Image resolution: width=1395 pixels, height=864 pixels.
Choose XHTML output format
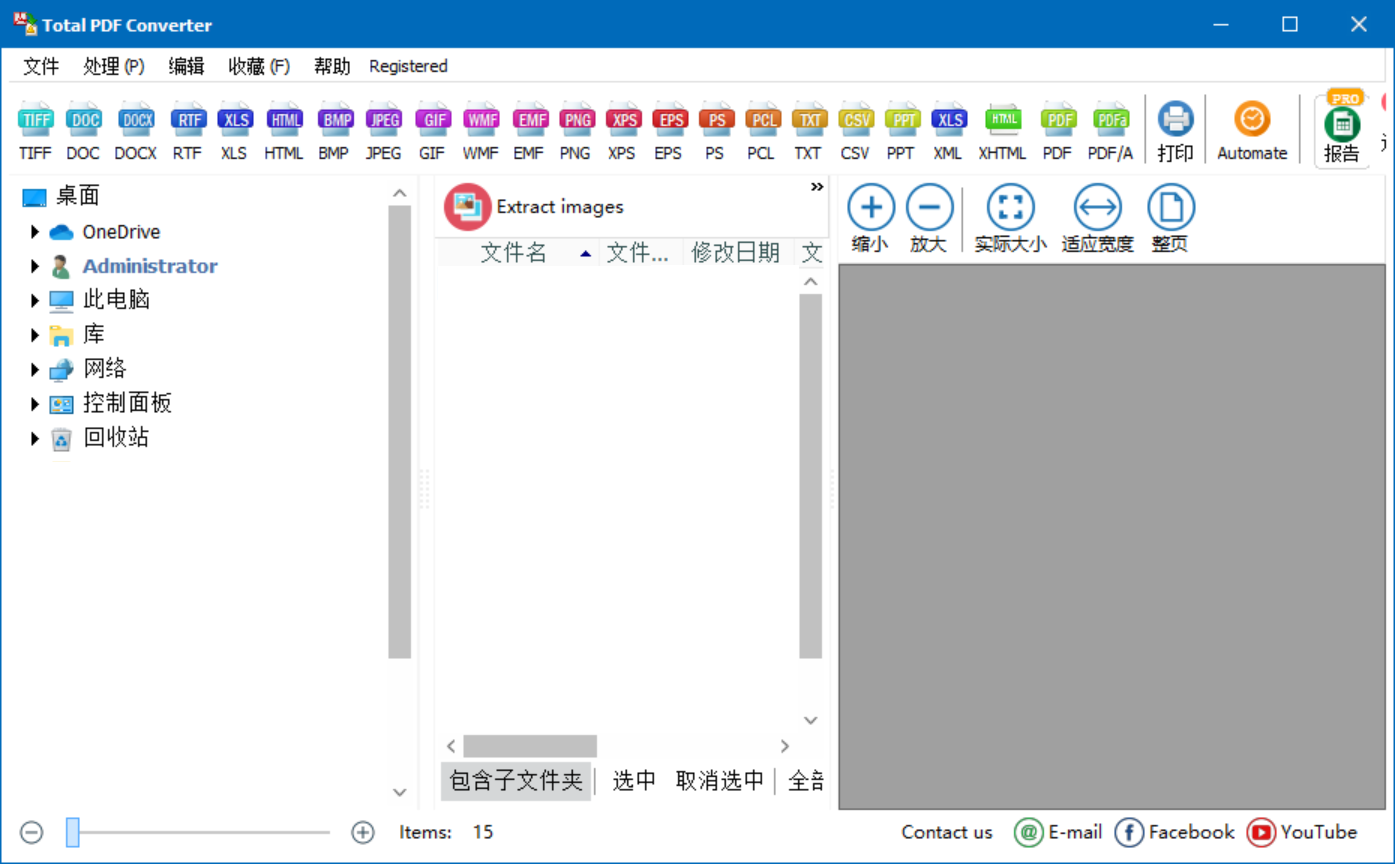[1002, 130]
